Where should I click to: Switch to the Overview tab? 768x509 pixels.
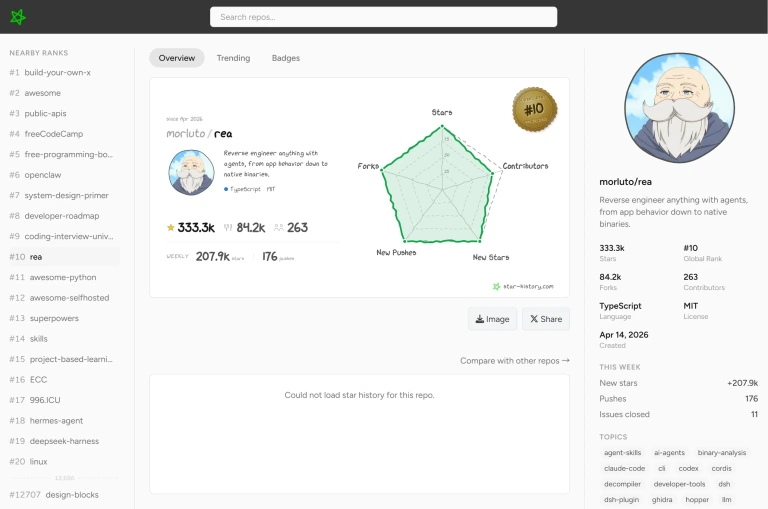(177, 58)
